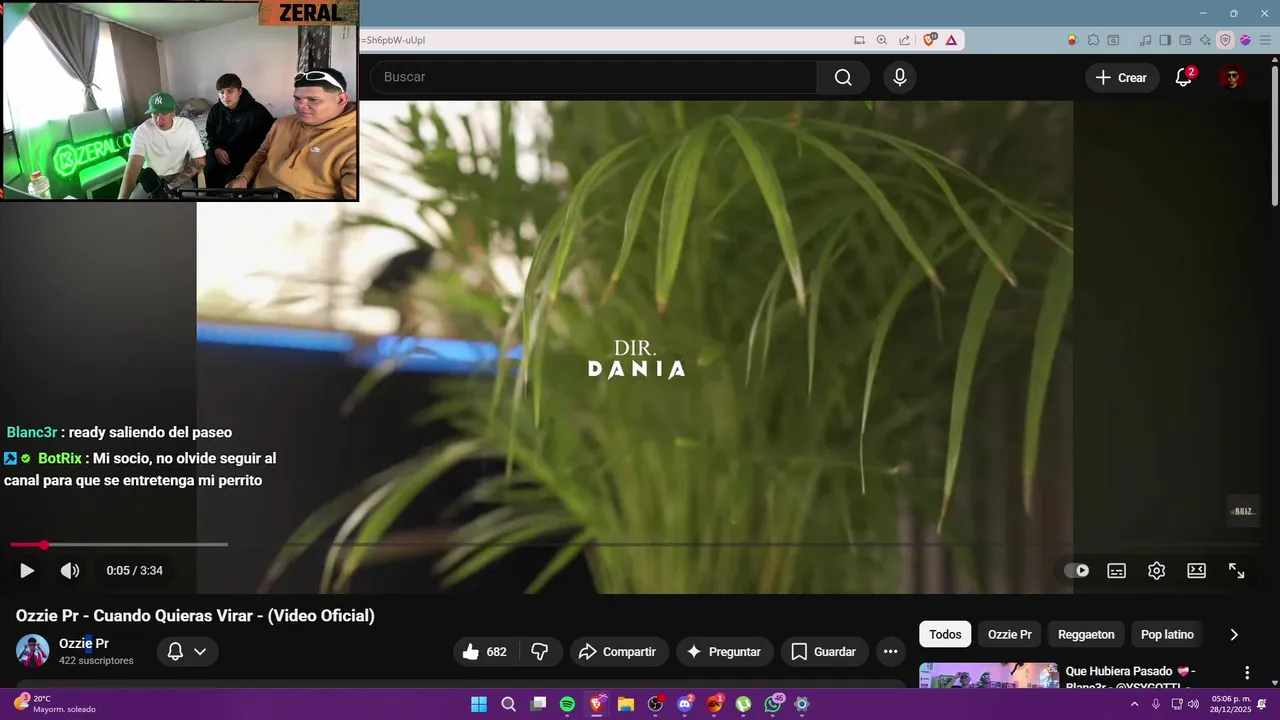Open the YouTube account avatar menu
The width and height of the screenshot is (1280, 720).
coord(1232,77)
